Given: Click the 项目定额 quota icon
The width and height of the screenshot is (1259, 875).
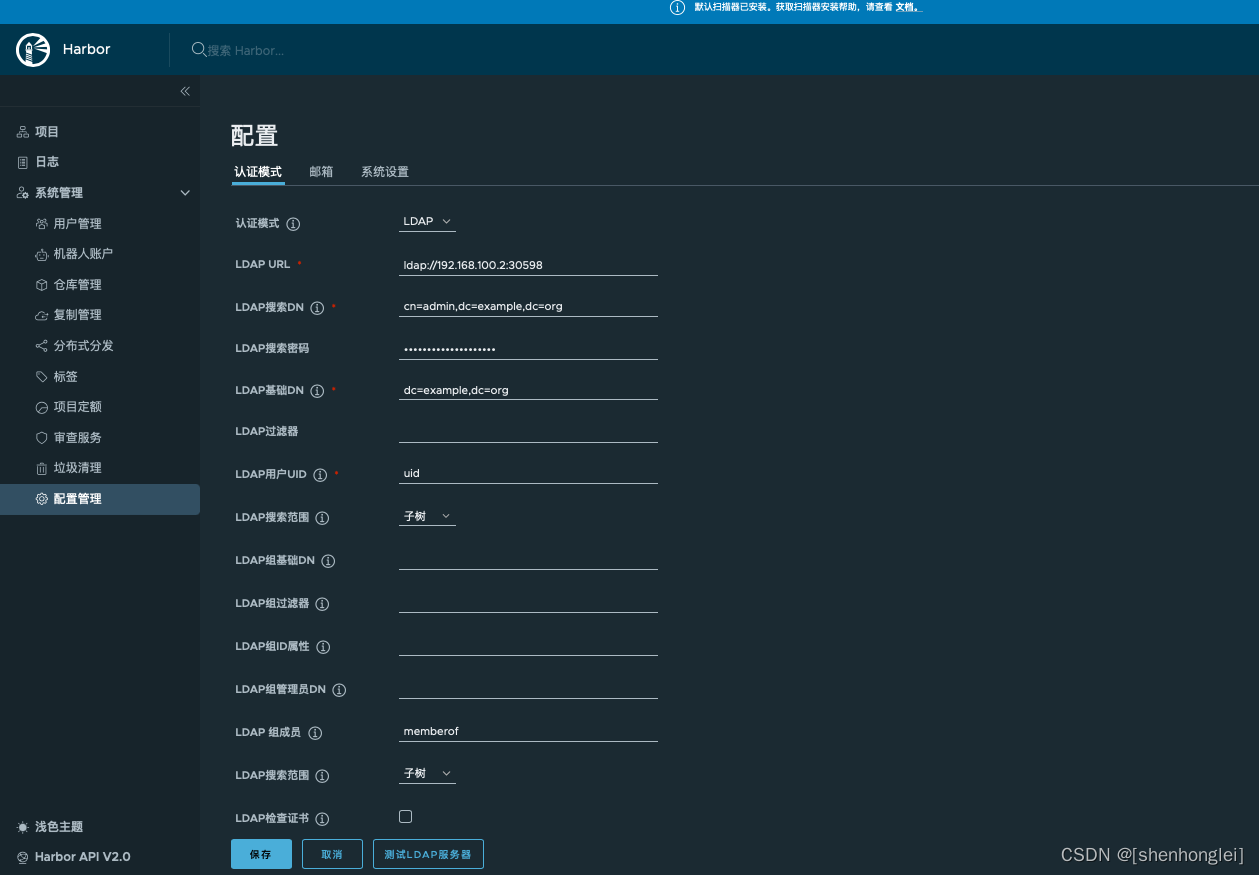Looking at the screenshot, I should tap(41, 407).
